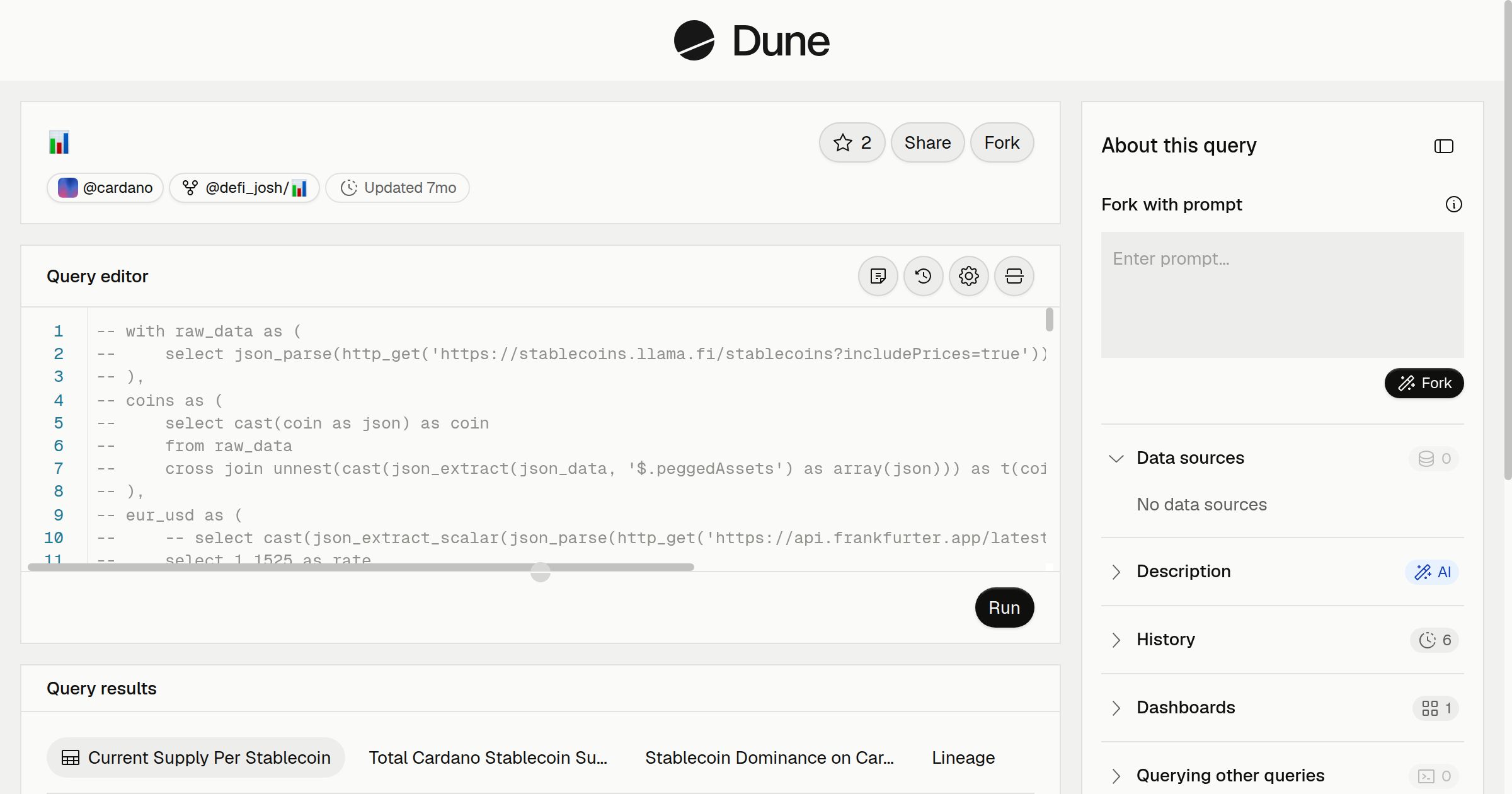The image size is (1512, 794).
Task: Click the editor layout toggle icon
Action: click(1014, 276)
